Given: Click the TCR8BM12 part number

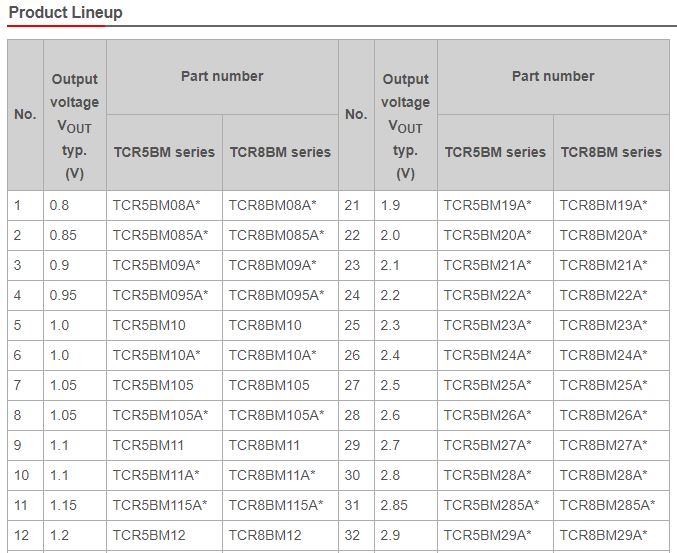Looking at the screenshot, I should 265,535.
